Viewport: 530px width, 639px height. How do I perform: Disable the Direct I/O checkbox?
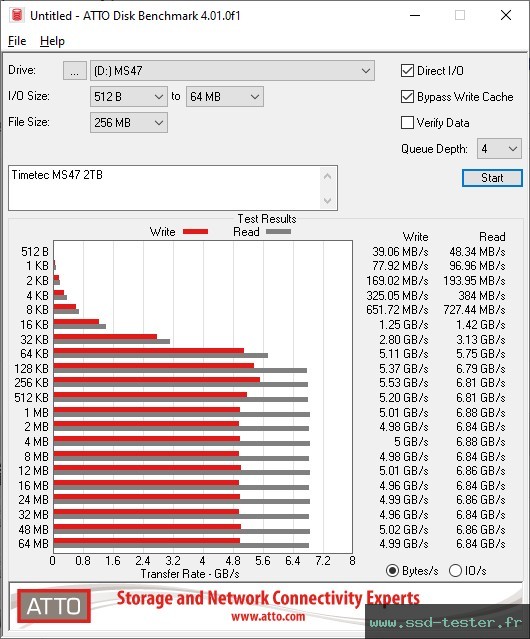407,71
